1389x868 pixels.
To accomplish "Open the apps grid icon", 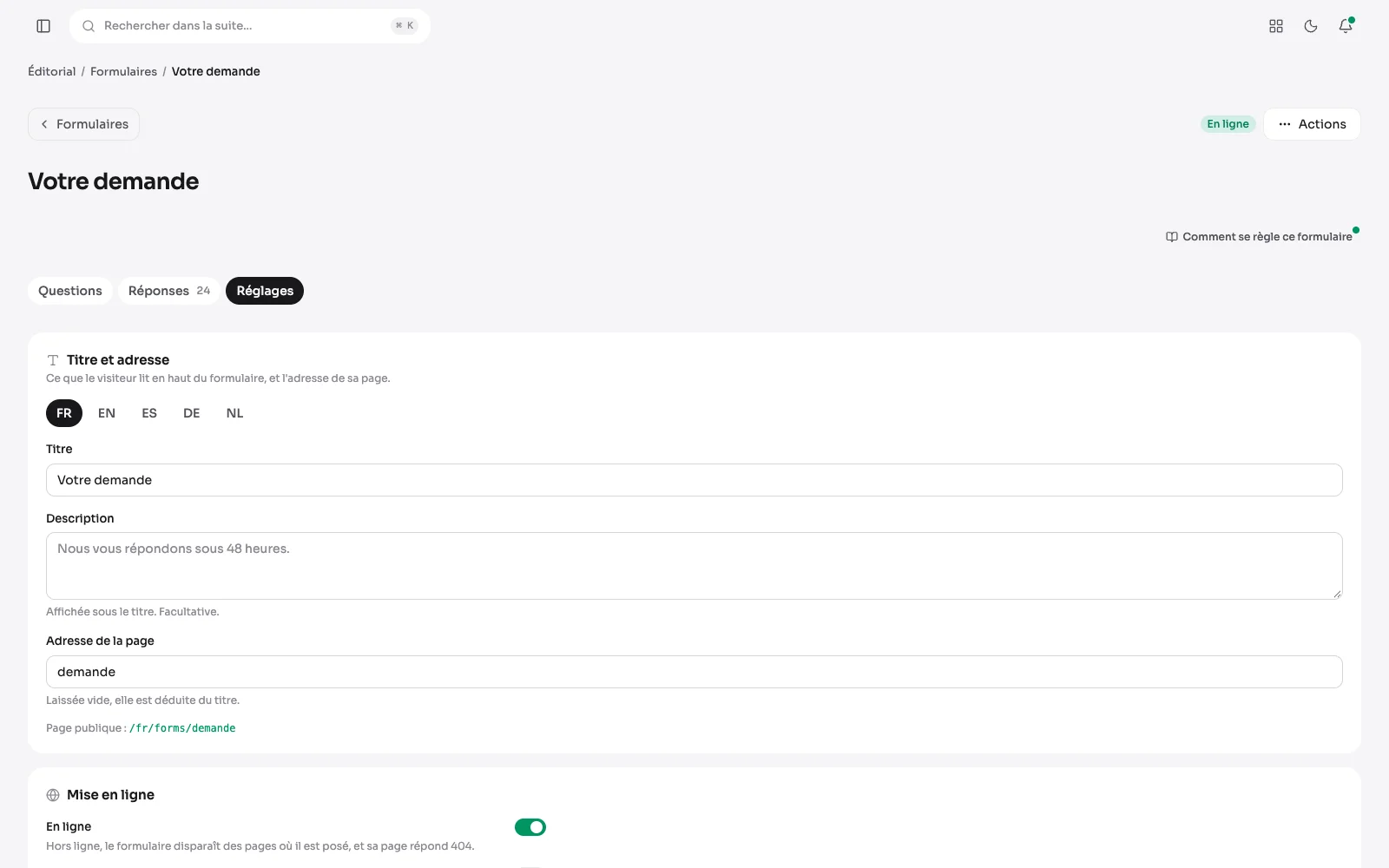I will pos(1276,26).
